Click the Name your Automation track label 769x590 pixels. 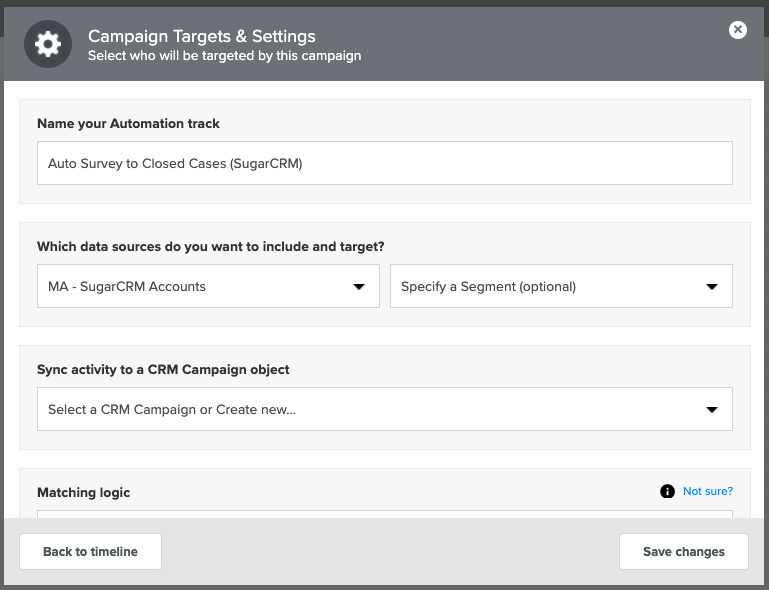[128, 124]
